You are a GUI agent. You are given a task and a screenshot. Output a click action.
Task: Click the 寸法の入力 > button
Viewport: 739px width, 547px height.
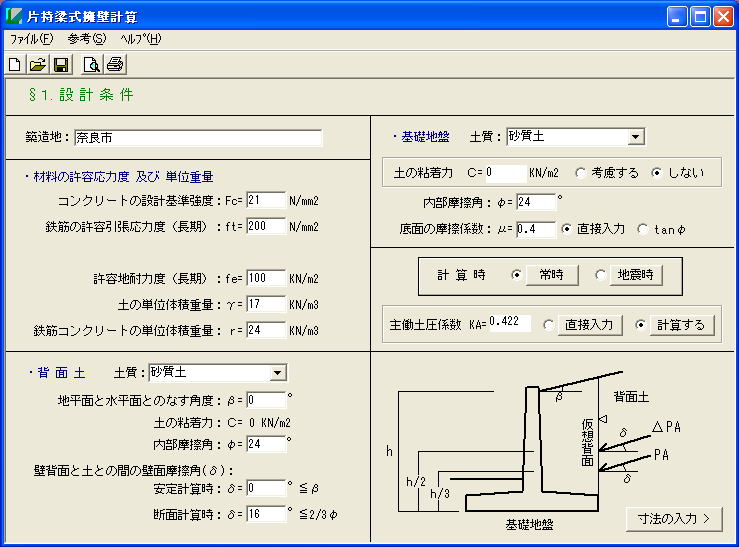pos(673,518)
